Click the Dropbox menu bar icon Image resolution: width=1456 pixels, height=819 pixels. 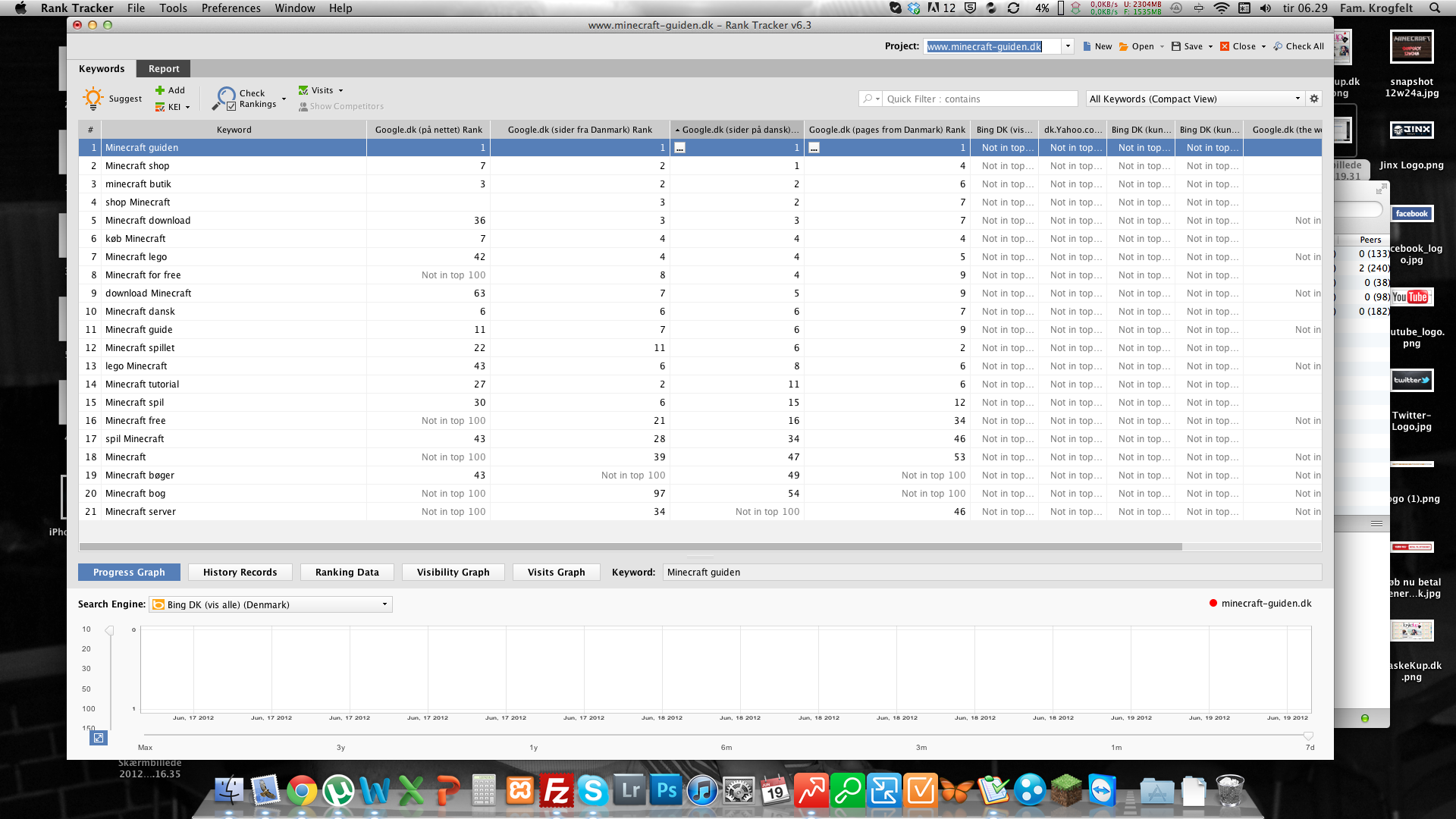pos(914,8)
